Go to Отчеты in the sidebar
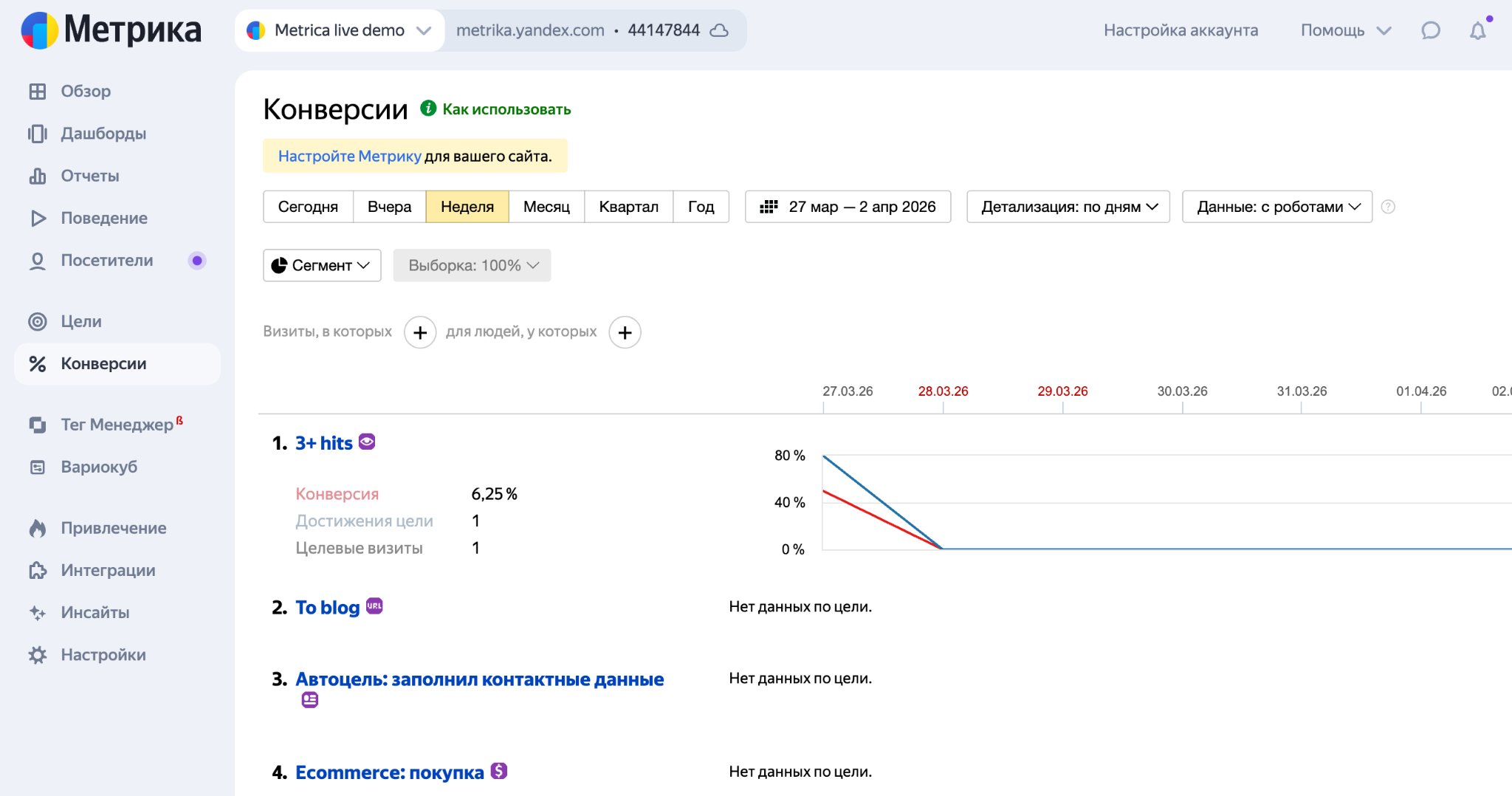This screenshot has width=1512, height=796. point(90,176)
